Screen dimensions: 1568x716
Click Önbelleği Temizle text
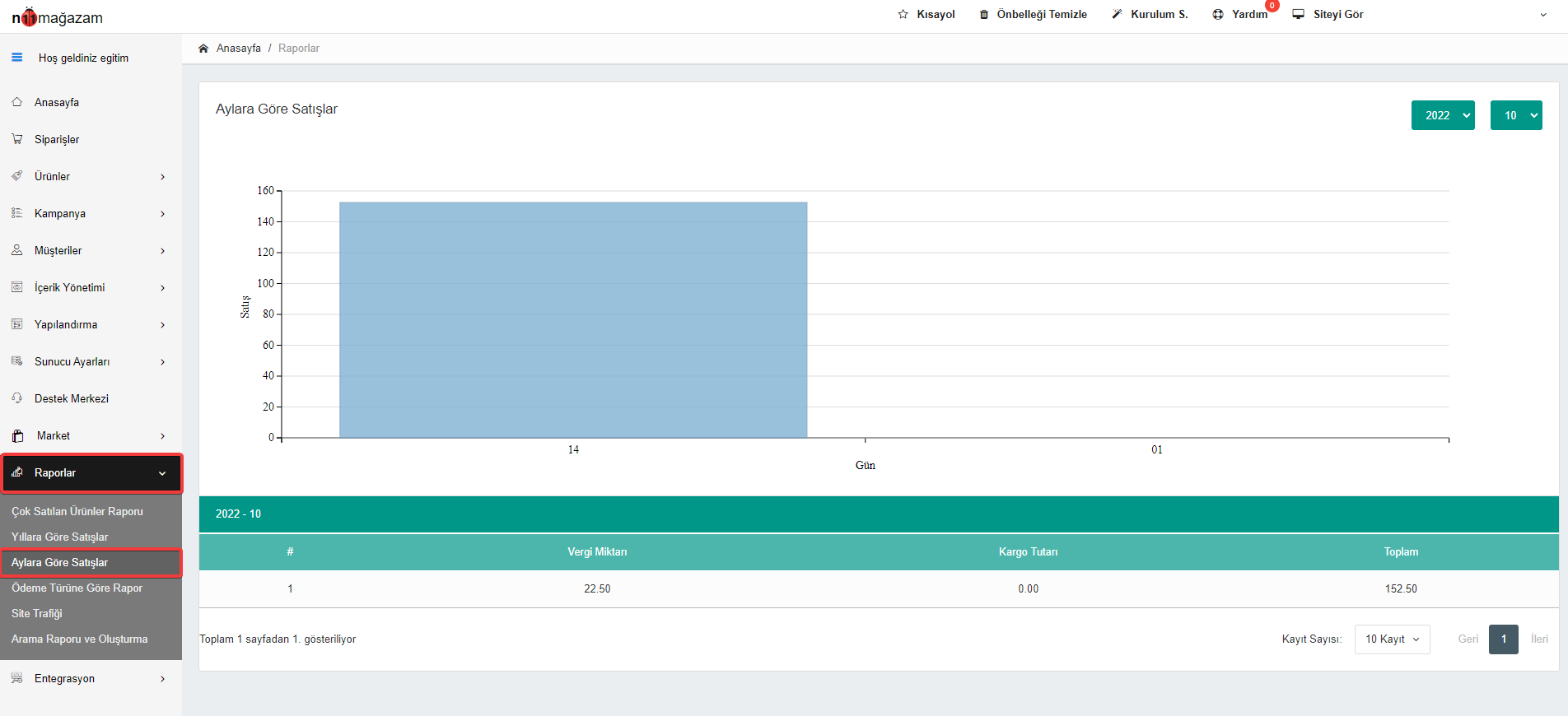coord(1042,14)
